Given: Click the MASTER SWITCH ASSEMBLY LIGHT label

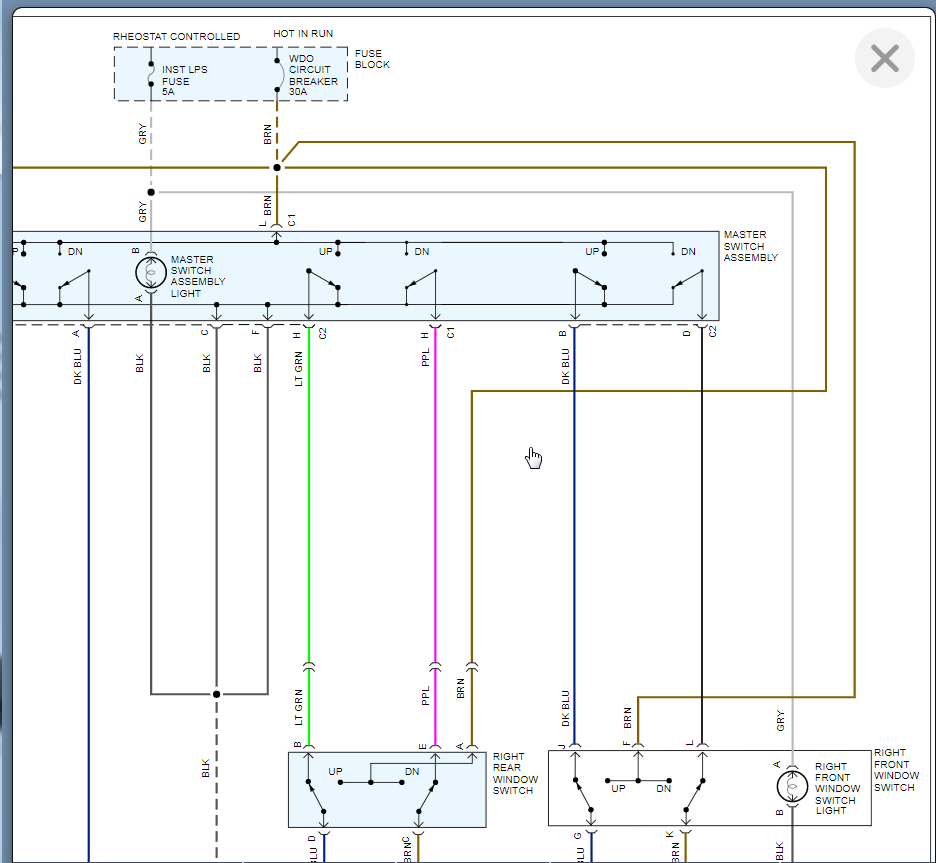Looking at the screenshot, I should [198, 277].
